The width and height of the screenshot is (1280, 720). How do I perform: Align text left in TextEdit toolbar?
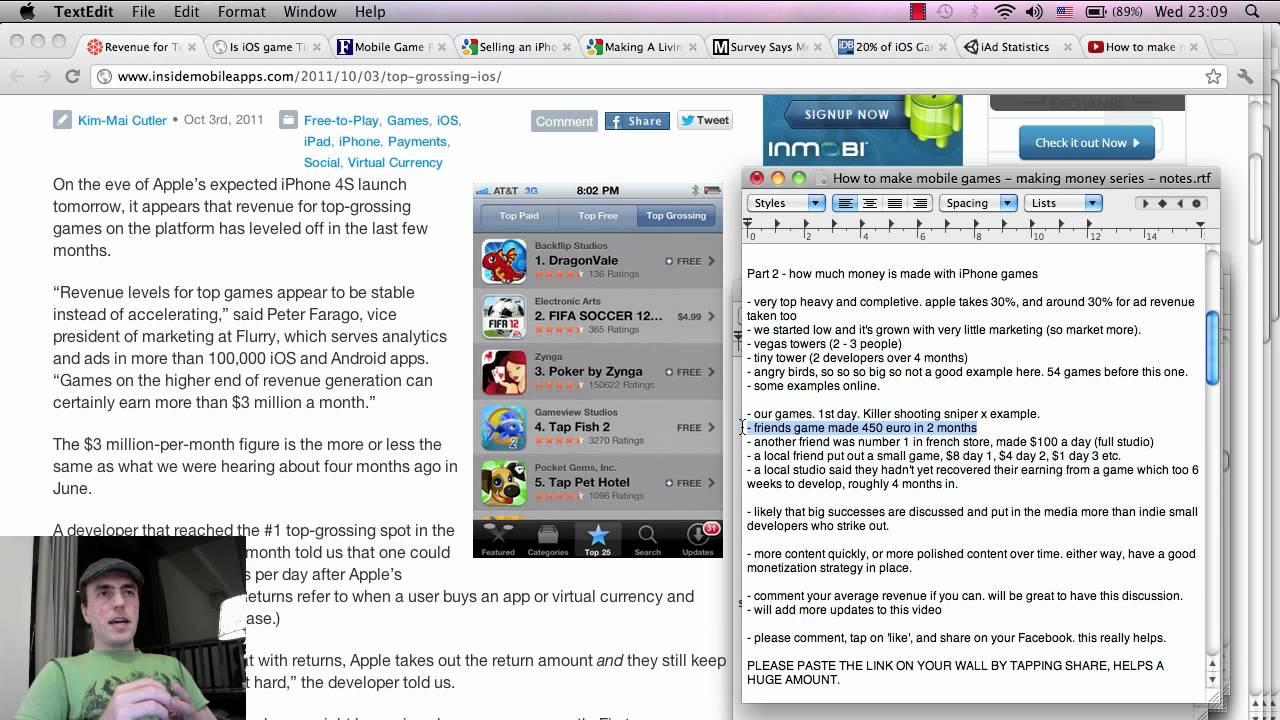(x=845, y=203)
